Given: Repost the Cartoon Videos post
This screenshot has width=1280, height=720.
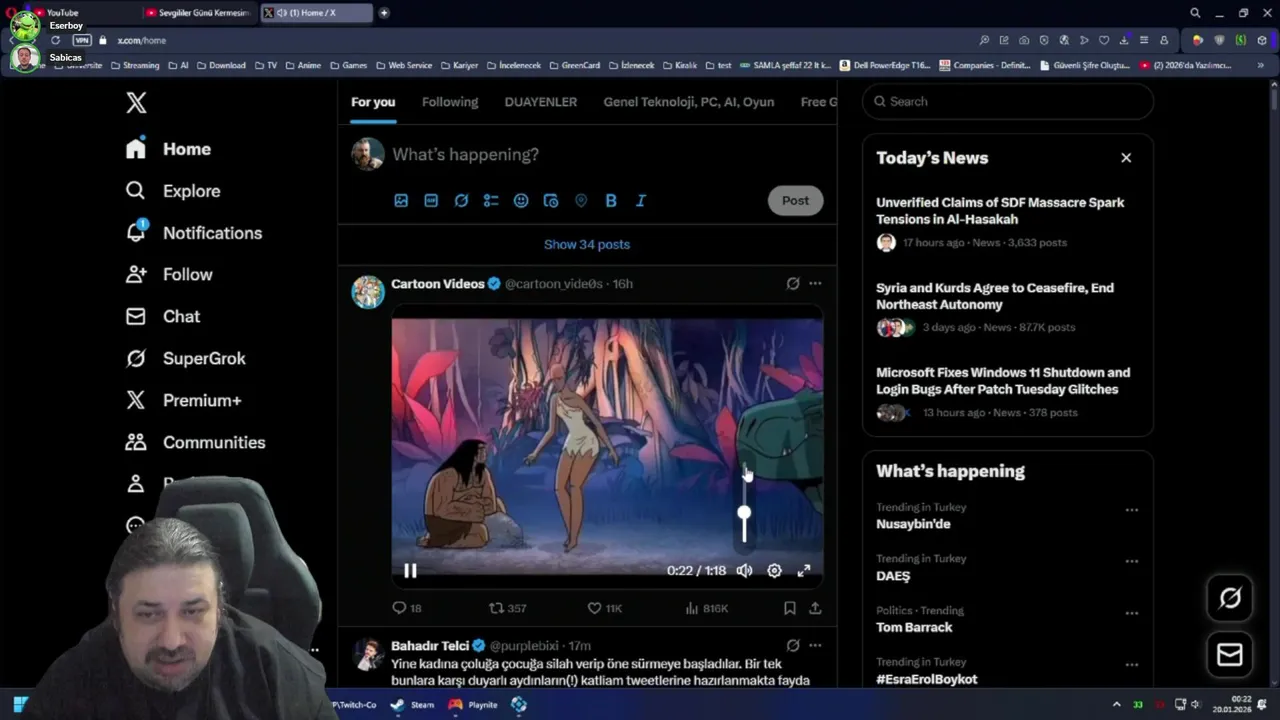Looking at the screenshot, I should 507,608.
